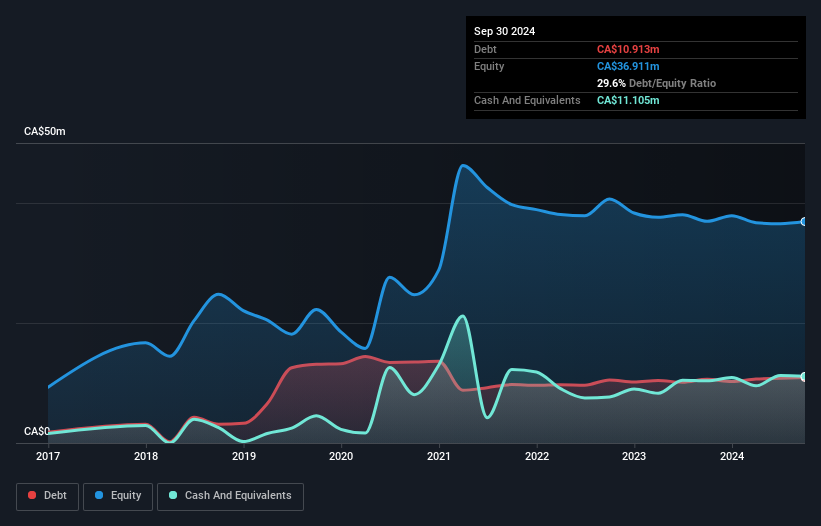This screenshot has height=526, width=821.
Task: Toggle the Debt series legend button
Action: 48,496
